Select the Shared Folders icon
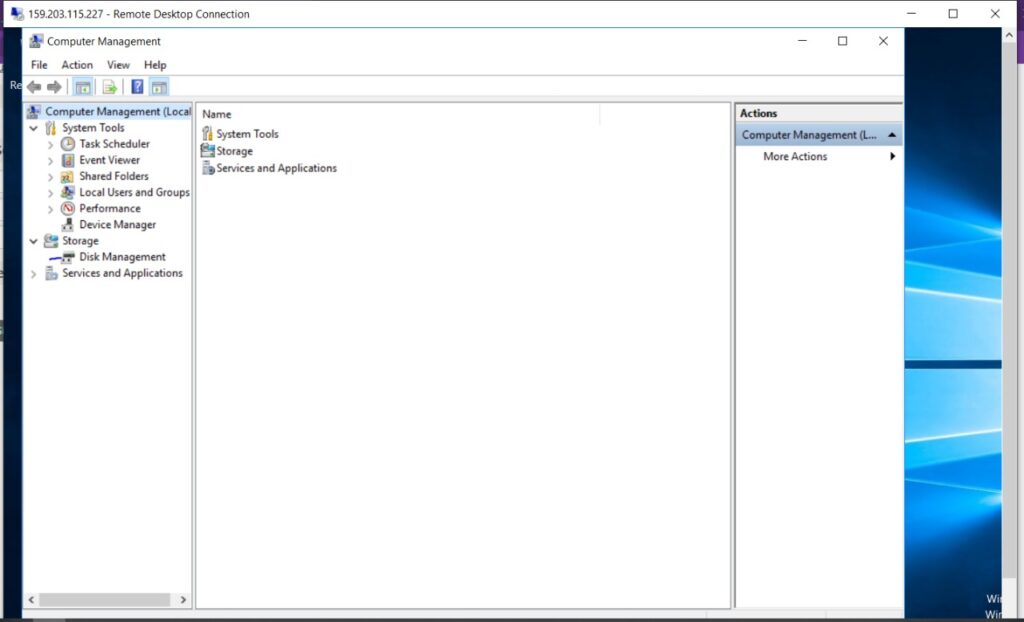This screenshot has width=1024, height=622. (68, 176)
